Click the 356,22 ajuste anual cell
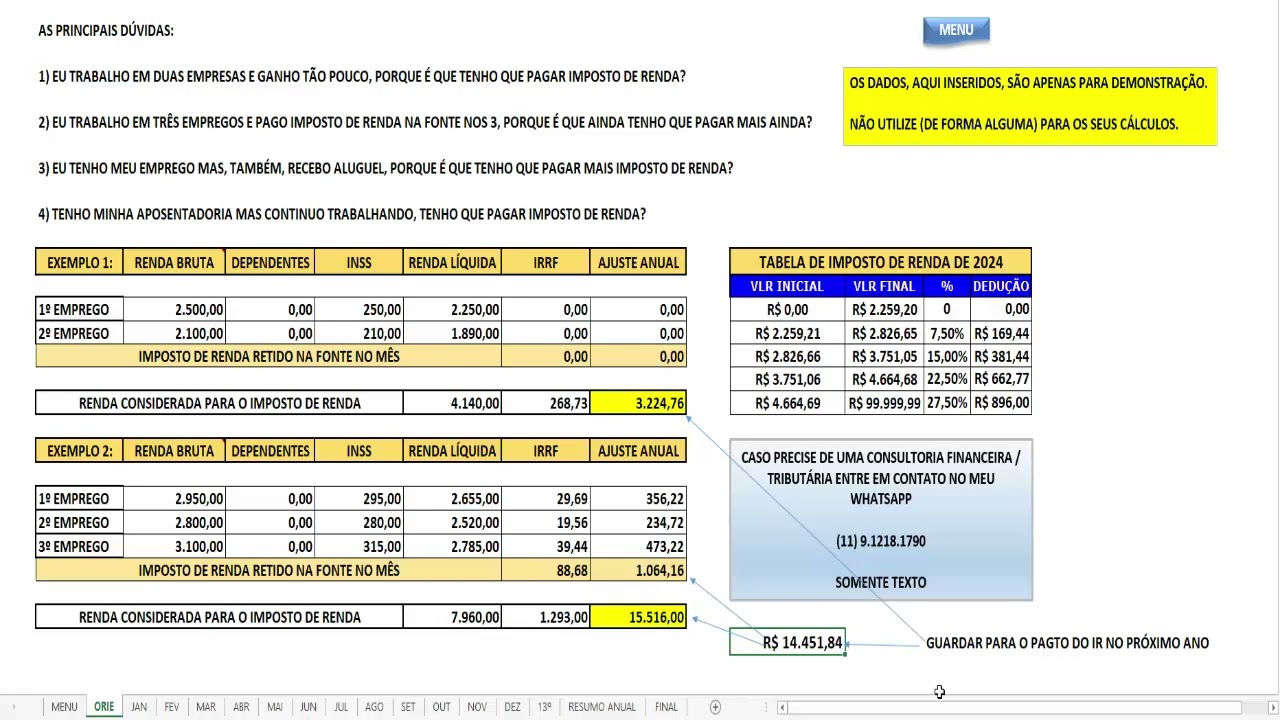Image resolution: width=1280 pixels, height=720 pixels. (x=638, y=498)
